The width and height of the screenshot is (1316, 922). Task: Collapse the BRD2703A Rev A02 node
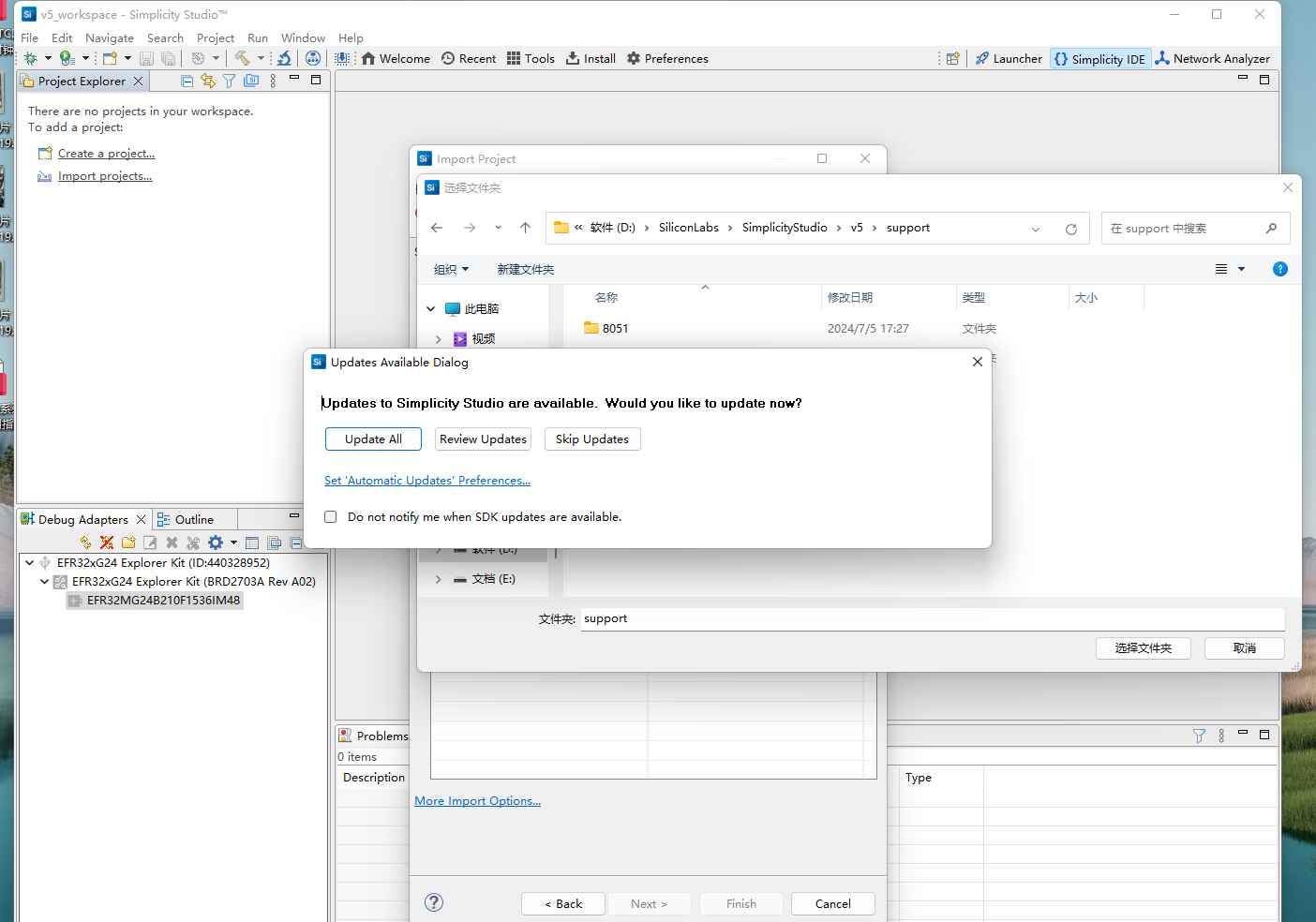[44, 582]
